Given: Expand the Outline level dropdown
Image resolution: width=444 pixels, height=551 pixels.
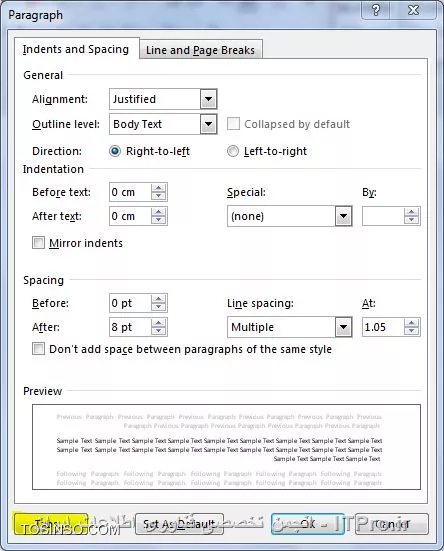Looking at the screenshot, I should pyautogui.click(x=208, y=124).
